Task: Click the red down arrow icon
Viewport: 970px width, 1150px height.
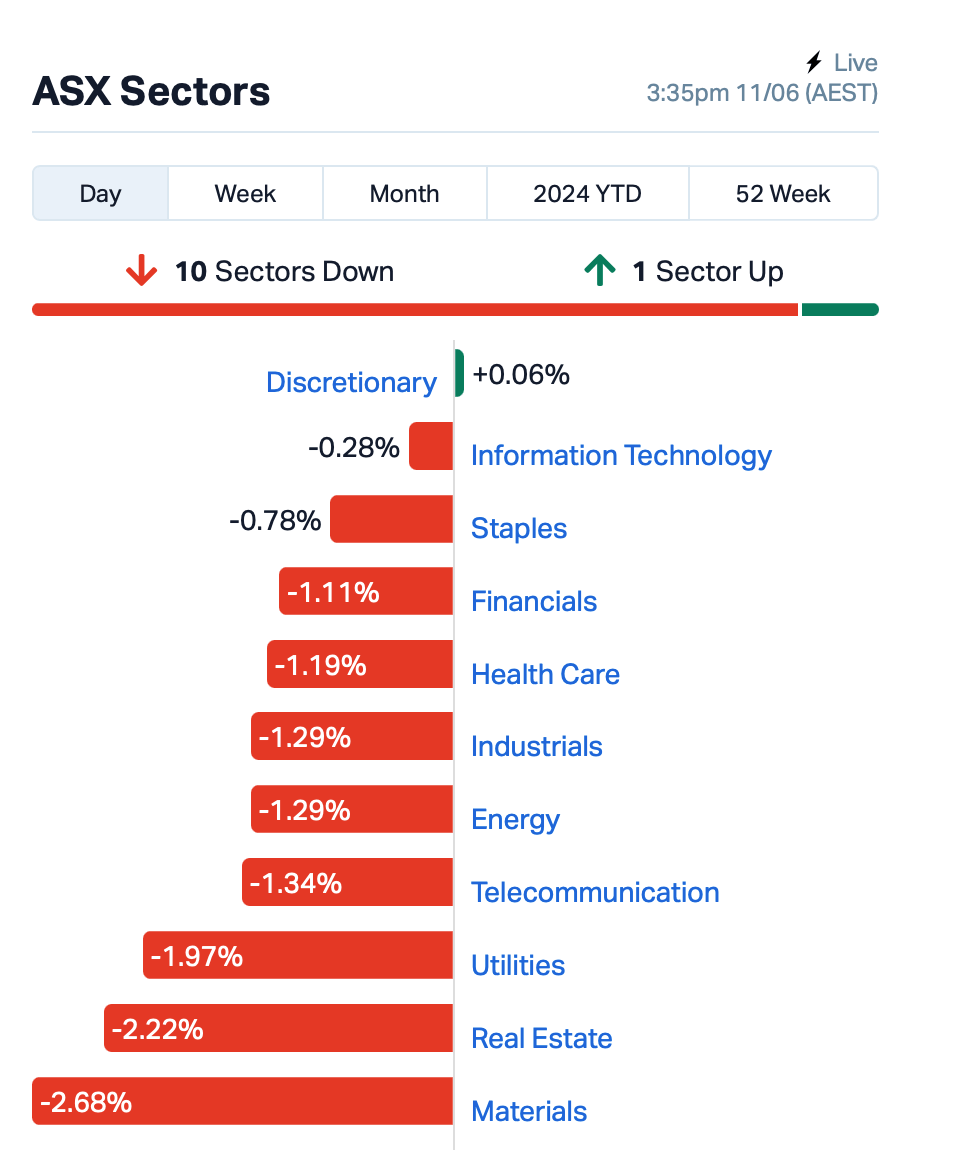Action: click(141, 271)
